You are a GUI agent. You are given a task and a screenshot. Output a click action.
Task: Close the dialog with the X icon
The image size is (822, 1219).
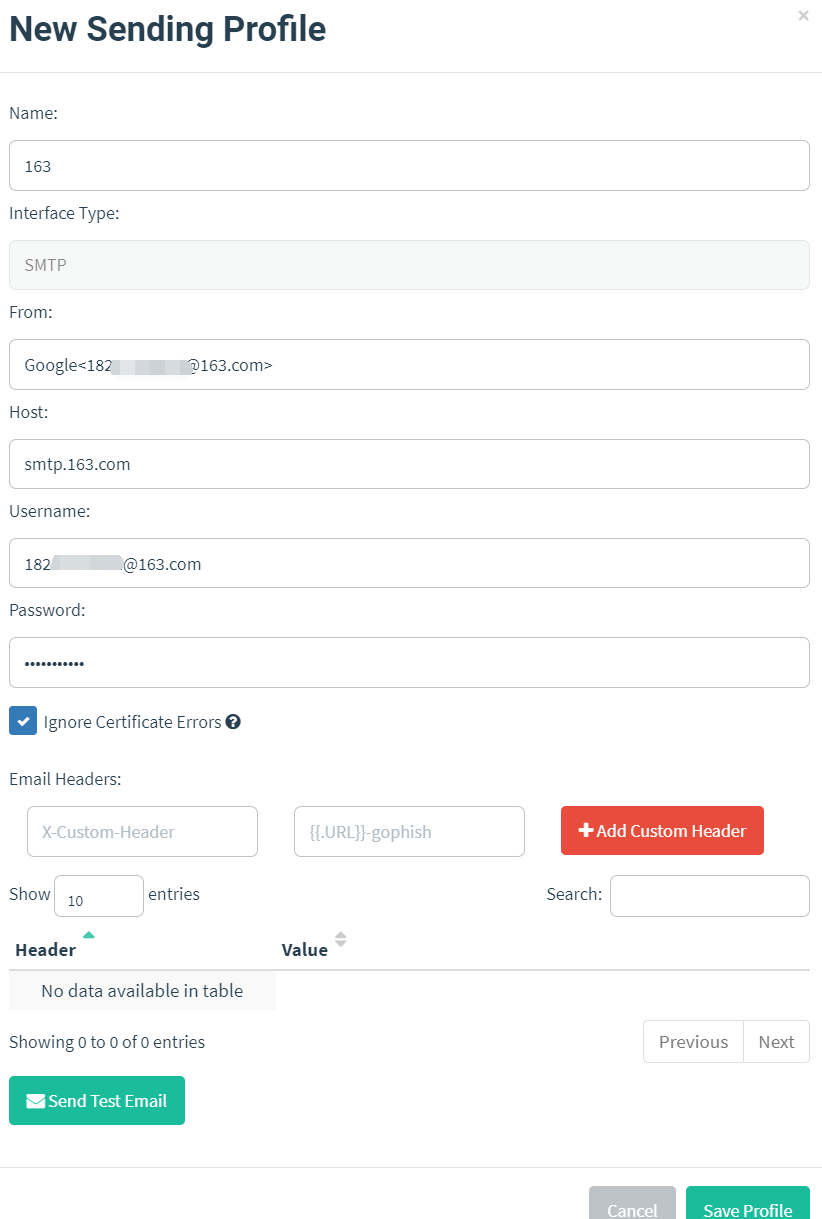point(803,16)
